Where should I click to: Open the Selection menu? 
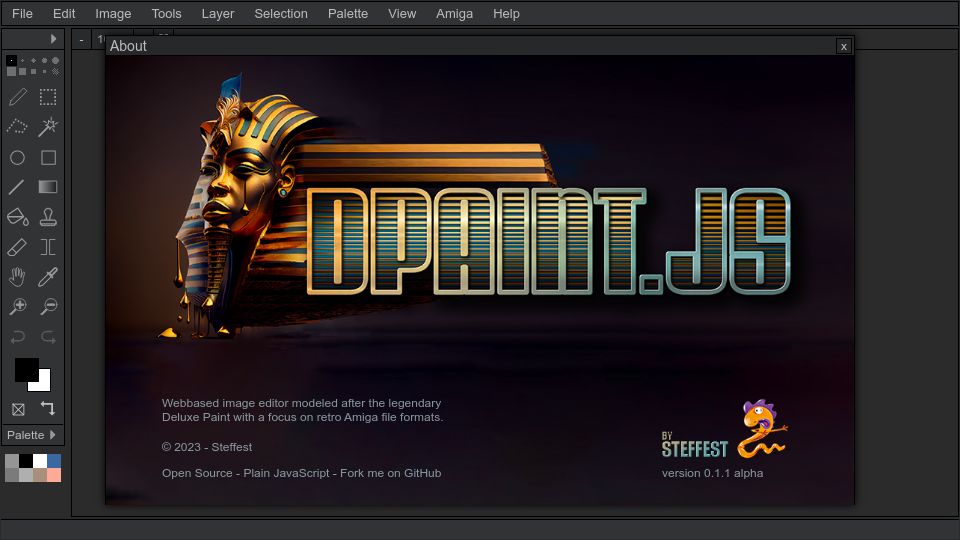point(281,13)
